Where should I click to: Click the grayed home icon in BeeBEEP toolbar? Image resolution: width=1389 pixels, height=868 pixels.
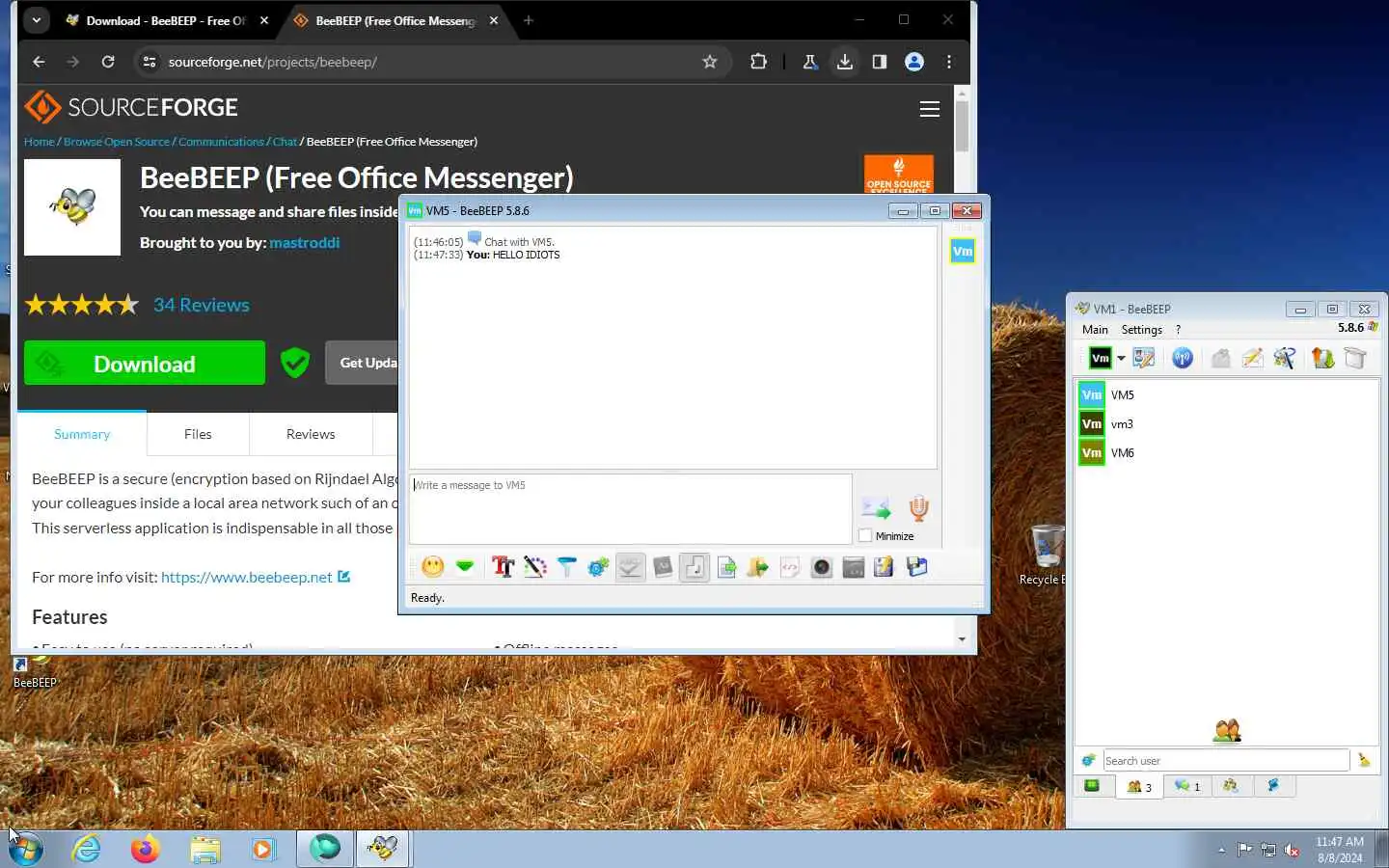coord(1221,358)
